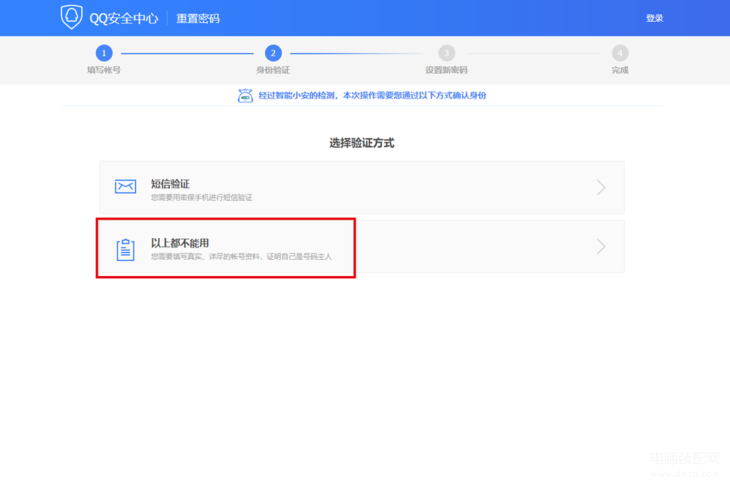Click the robot assistant 小安 icon
Image resolution: width=730 pixels, height=487 pixels.
click(245, 95)
